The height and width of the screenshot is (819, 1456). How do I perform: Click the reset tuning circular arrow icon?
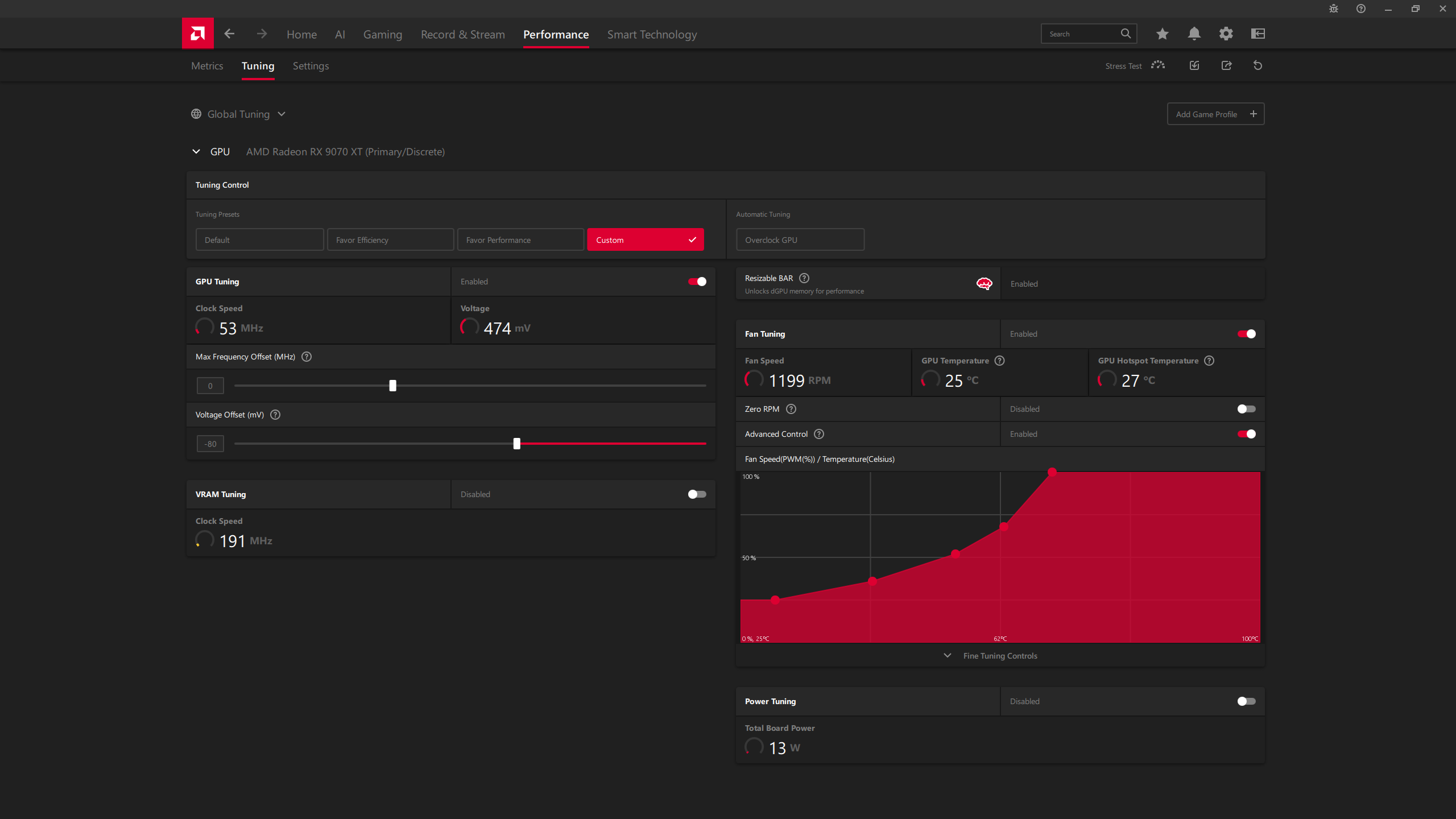[1258, 65]
